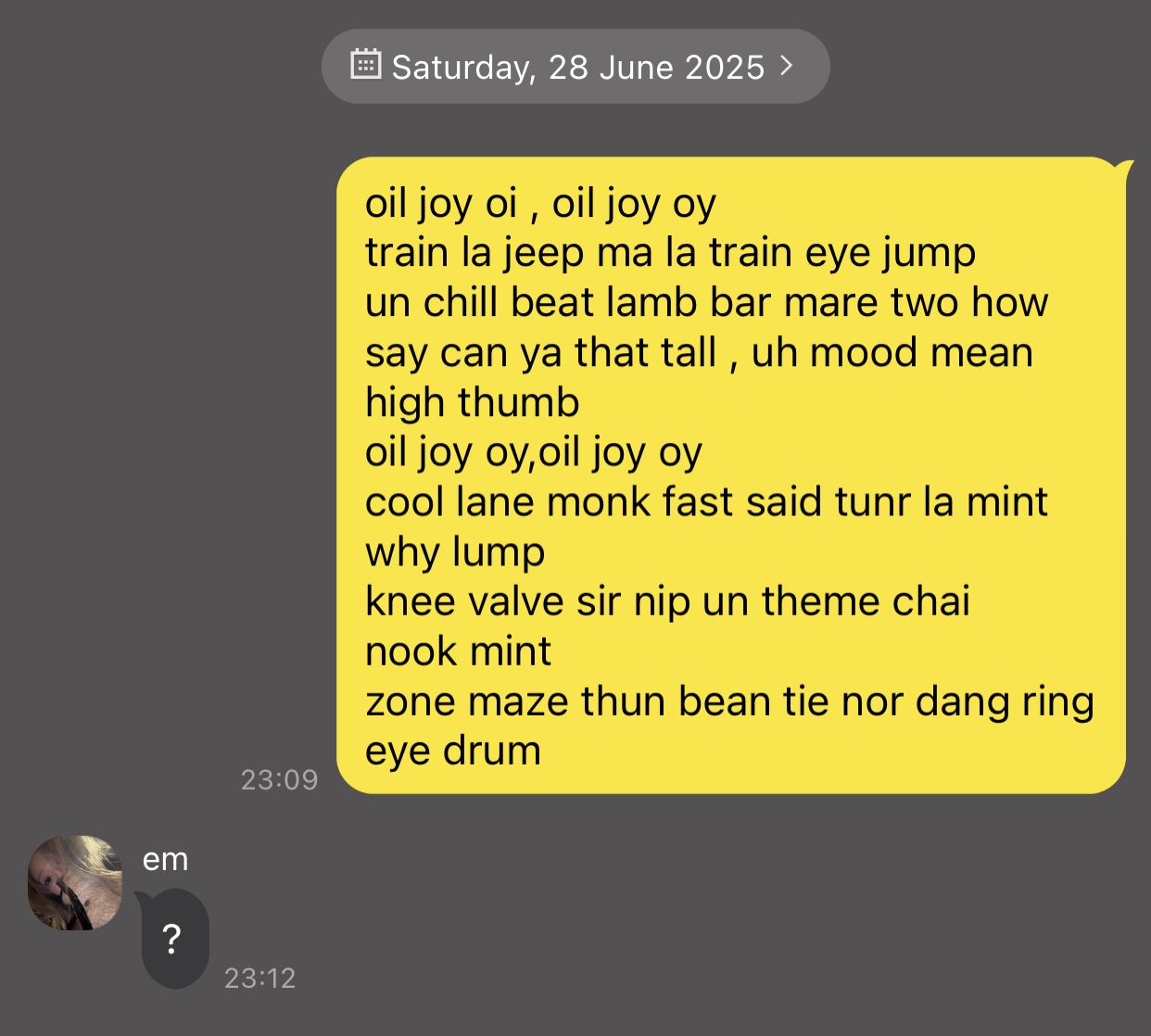Click the words 'high thumb'
1151x1036 pixels.
[x=472, y=402]
